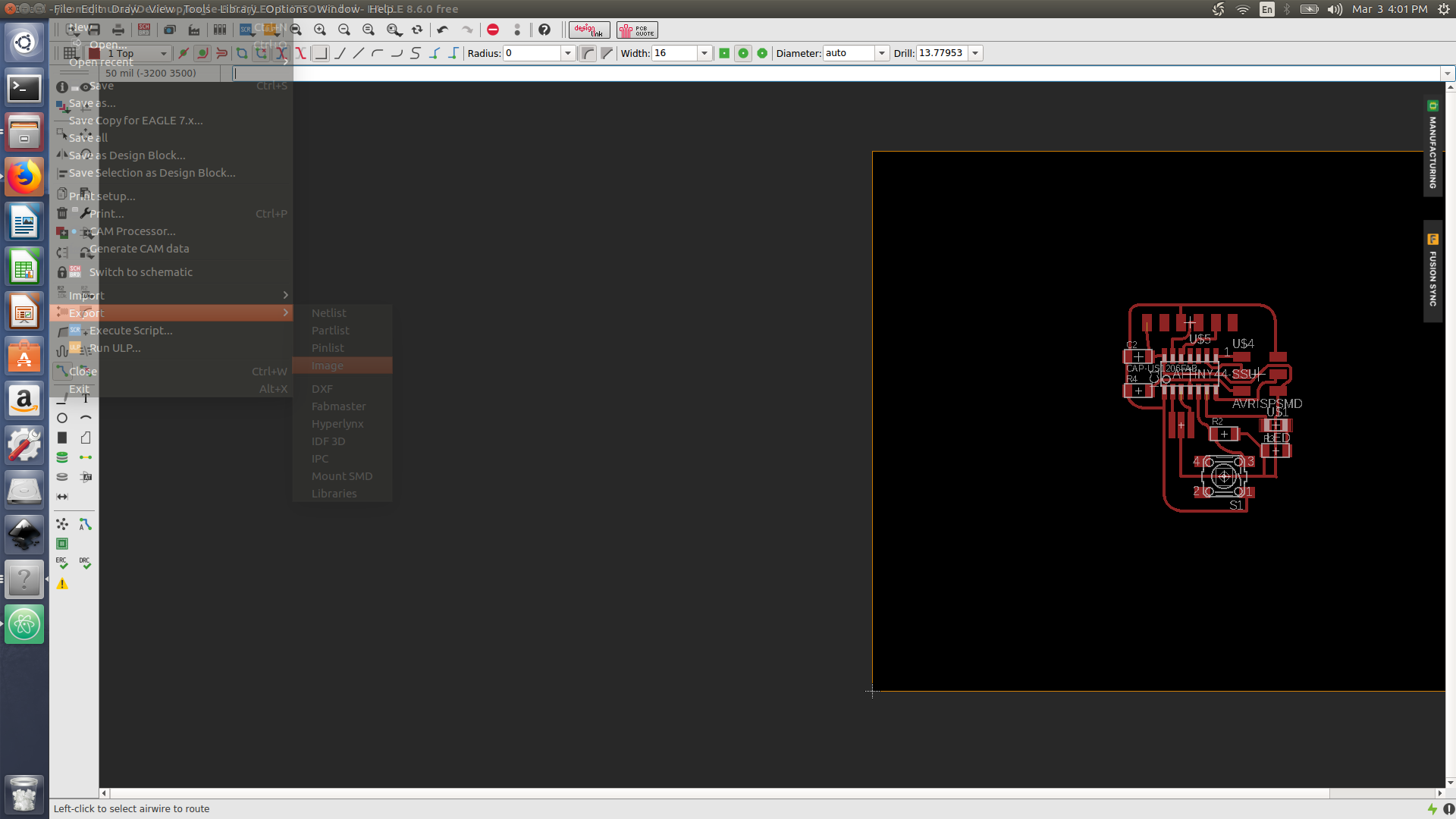This screenshot has height=819, width=1456.
Task: Open the Terminal from the dock
Action: pos(24,88)
